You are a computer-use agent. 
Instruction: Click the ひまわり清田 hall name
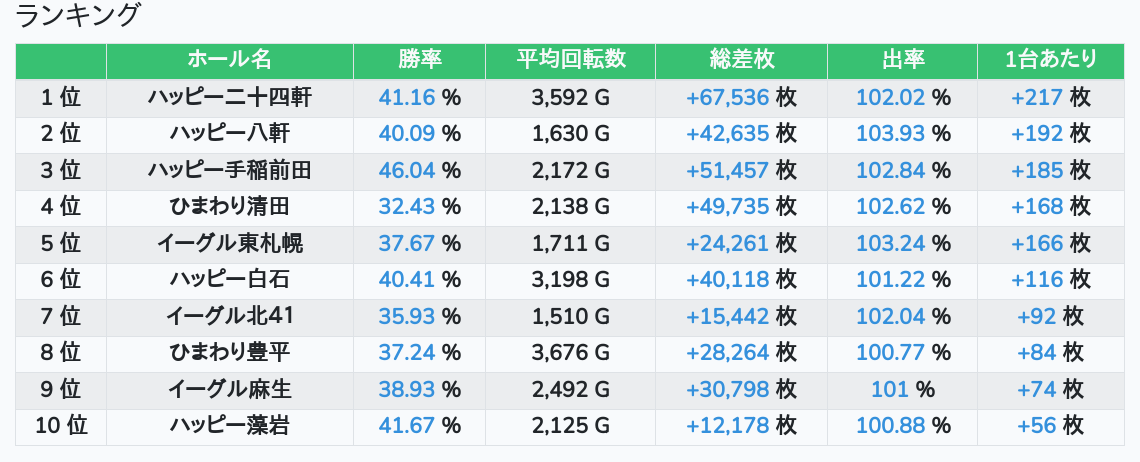tap(229, 207)
